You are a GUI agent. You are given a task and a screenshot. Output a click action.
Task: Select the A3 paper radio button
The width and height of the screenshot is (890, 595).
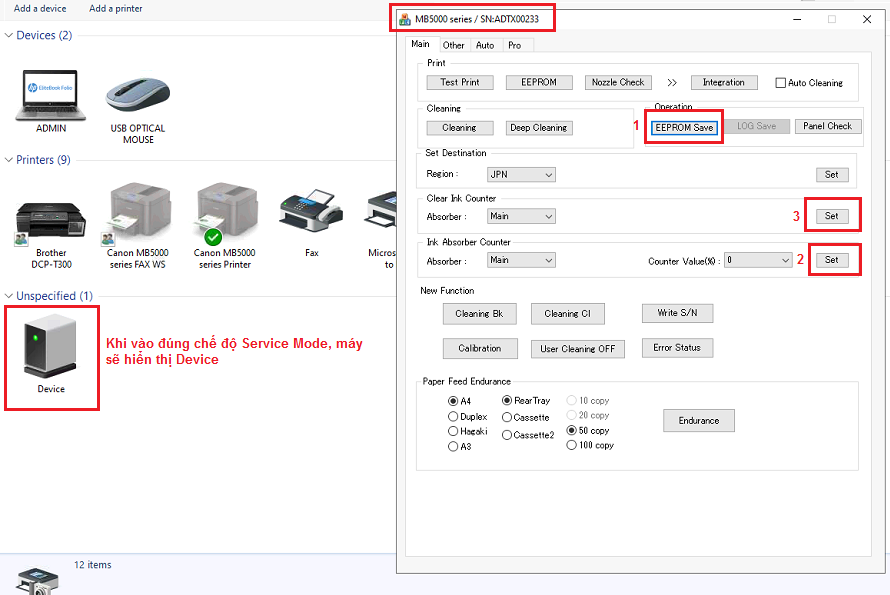tap(453, 447)
